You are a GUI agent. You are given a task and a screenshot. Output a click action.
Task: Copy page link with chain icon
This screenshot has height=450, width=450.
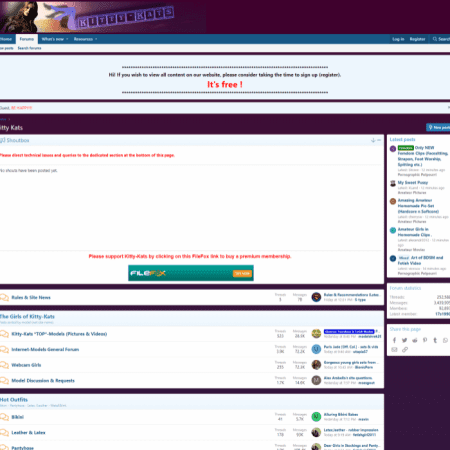coord(405,349)
